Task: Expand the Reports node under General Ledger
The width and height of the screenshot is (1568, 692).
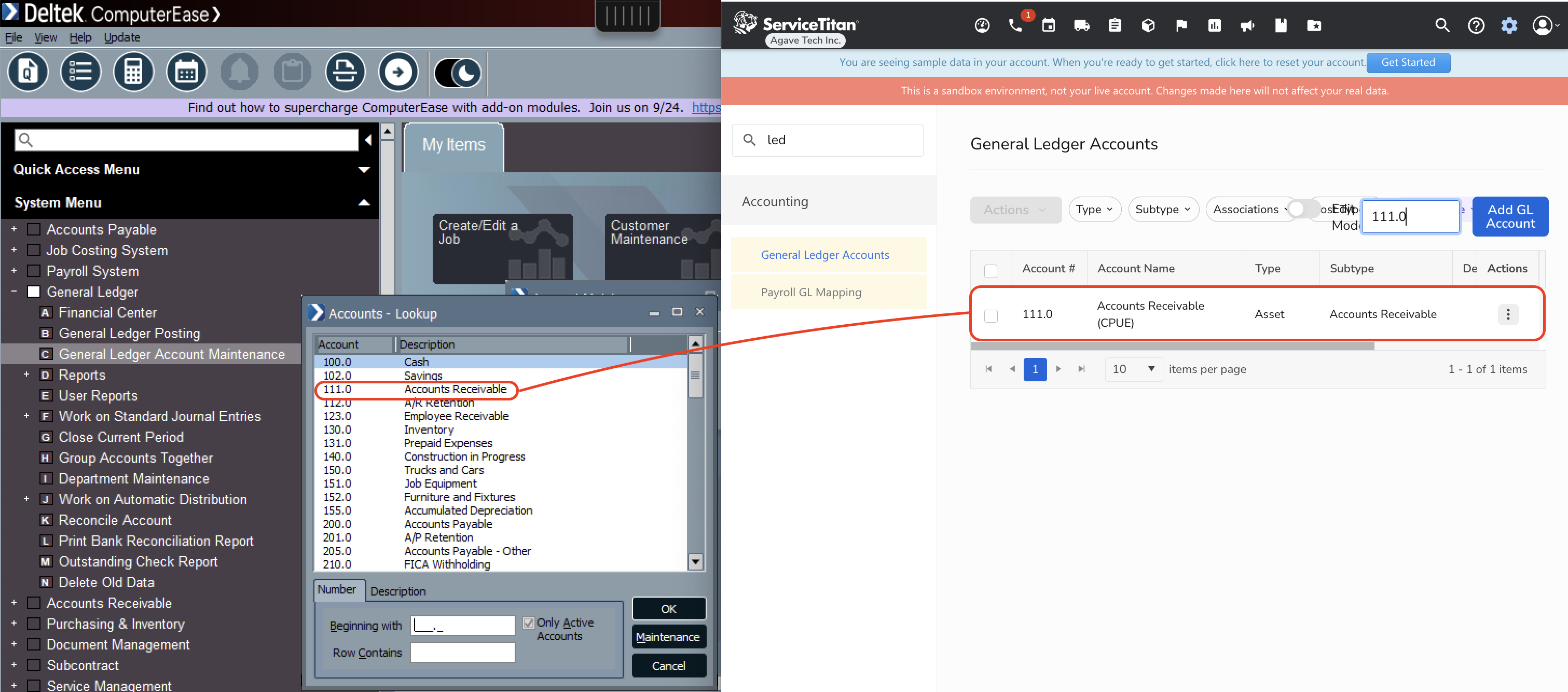Action: pyautogui.click(x=26, y=375)
